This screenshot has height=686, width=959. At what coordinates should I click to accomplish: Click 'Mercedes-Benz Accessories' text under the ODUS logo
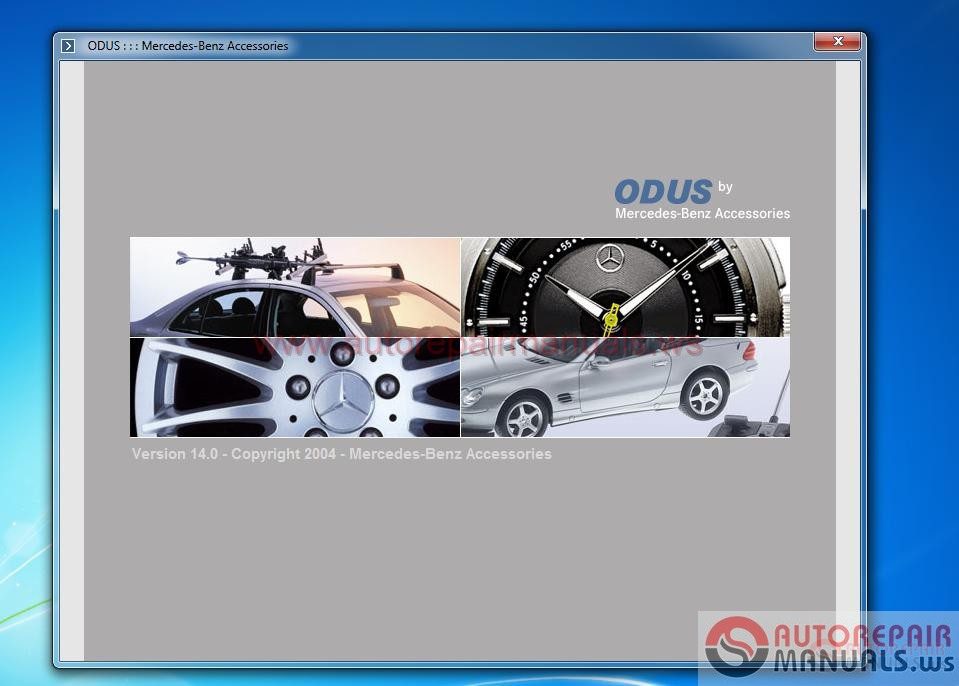(x=702, y=213)
